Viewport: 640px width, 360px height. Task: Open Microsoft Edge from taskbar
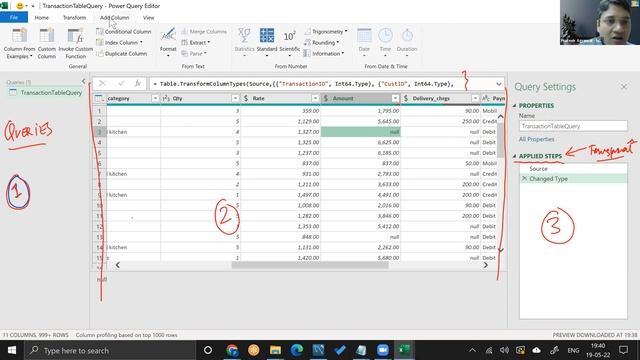pyautogui.click(x=297, y=350)
